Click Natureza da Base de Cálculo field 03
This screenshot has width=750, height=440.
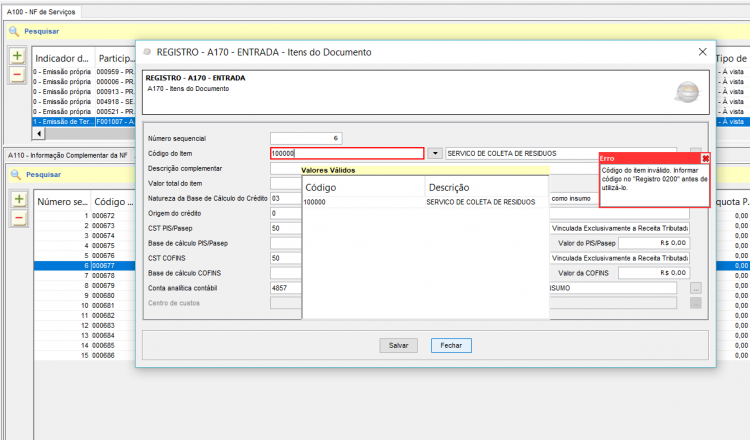pos(286,198)
